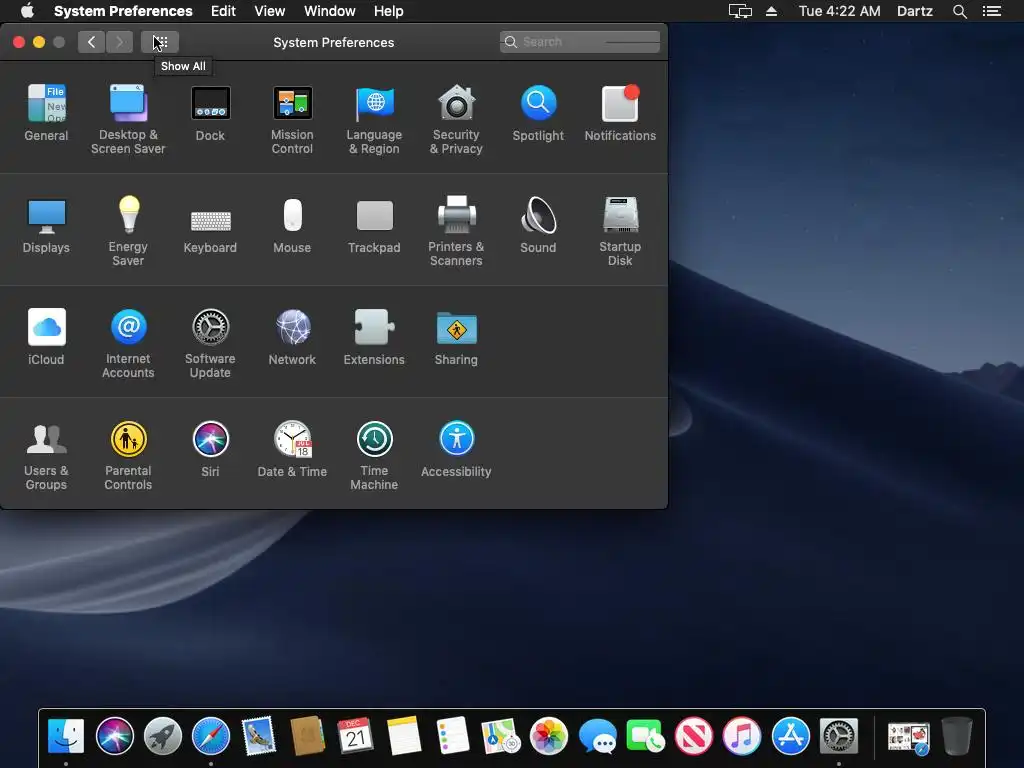Open Maps from the Dock
Screen dimensions: 1024x768
[500, 736]
